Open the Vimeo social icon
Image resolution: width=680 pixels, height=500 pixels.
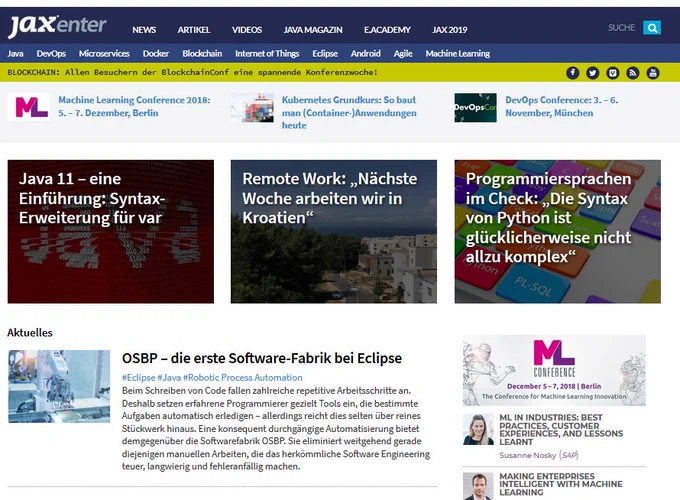coord(612,72)
